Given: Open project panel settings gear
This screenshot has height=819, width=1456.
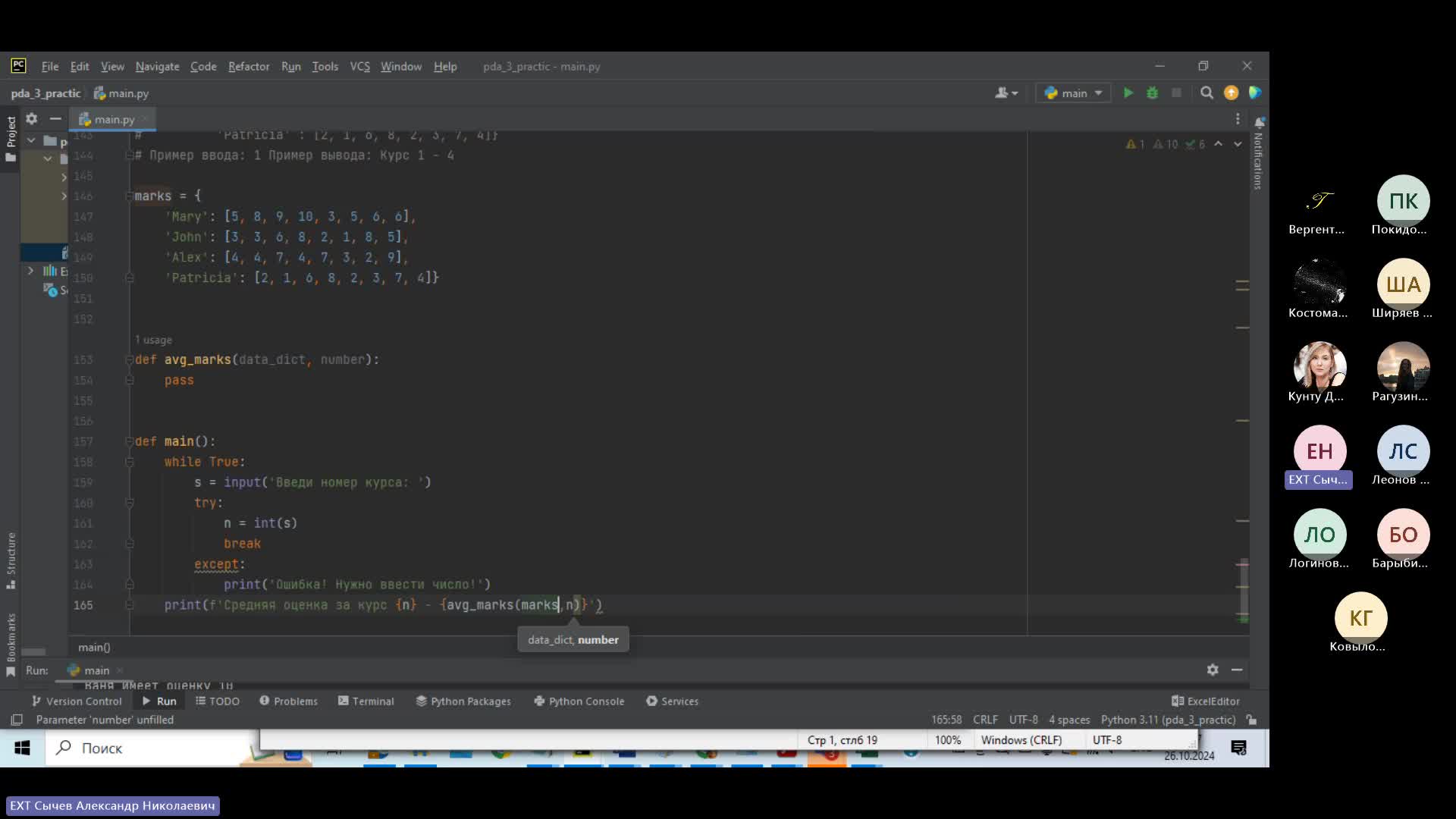Looking at the screenshot, I should point(31,118).
